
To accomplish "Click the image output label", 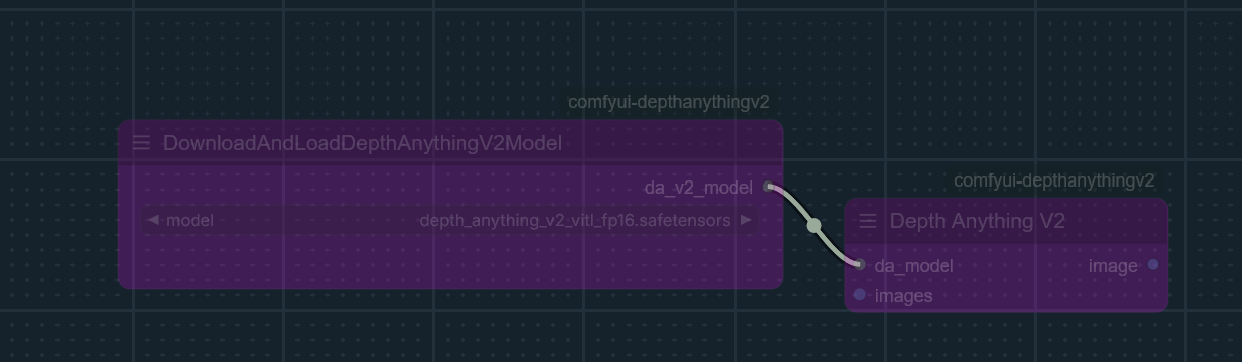I will pos(1113,266).
